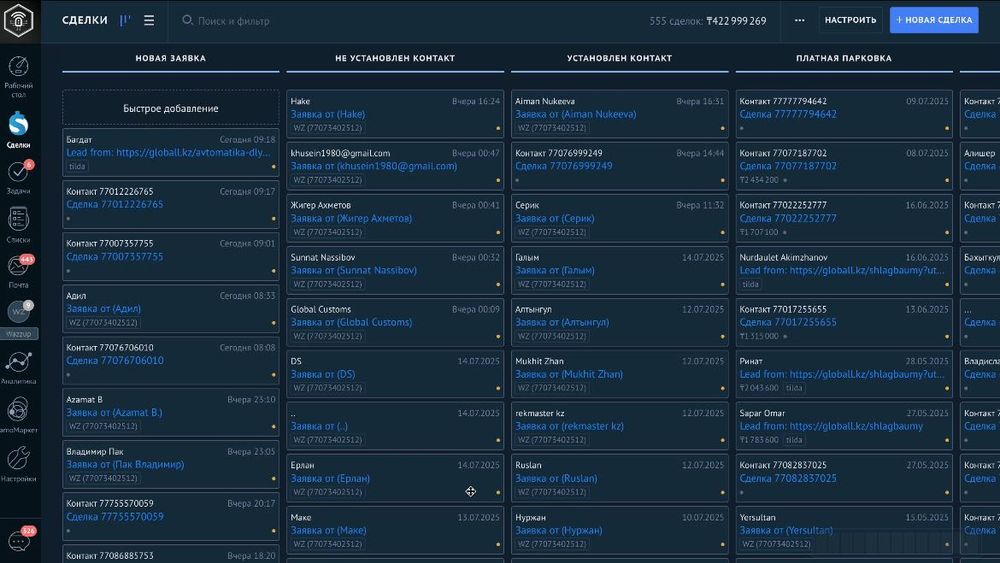The height and width of the screenshot is (563, 1000).
Task: Open deal Сделка 77076999249
Action: [x=564, y=166]
